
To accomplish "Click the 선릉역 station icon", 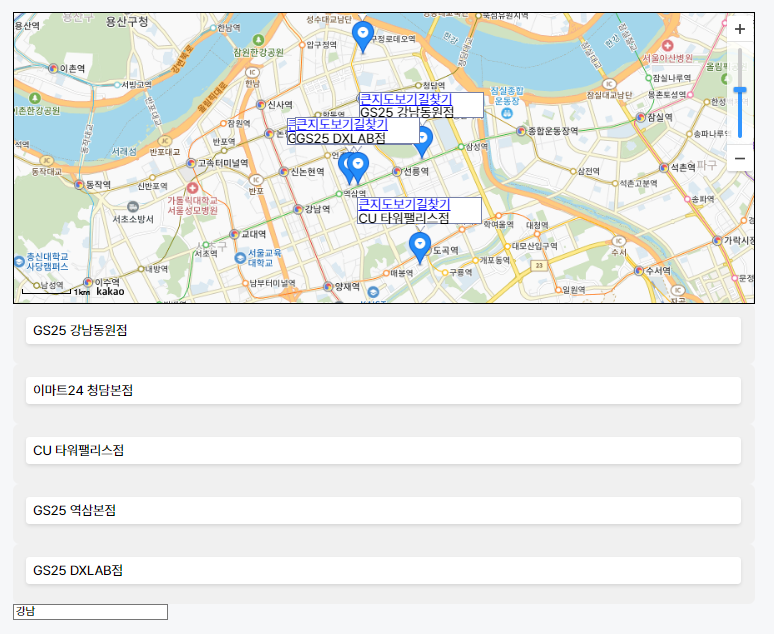I will click(397, 171).
